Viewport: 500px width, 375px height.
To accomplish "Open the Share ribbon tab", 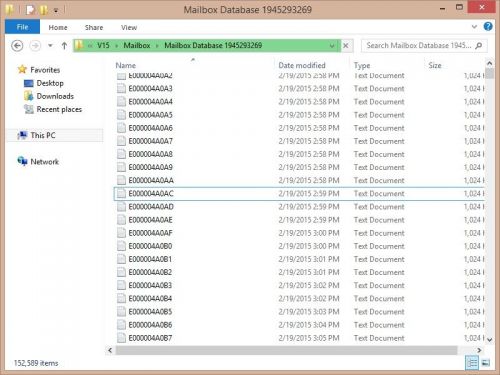I will 94,27.
